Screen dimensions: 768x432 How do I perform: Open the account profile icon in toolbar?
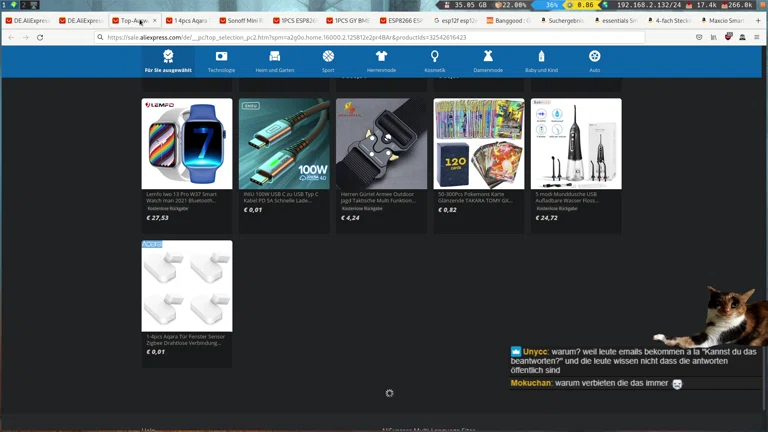(743, 37)
